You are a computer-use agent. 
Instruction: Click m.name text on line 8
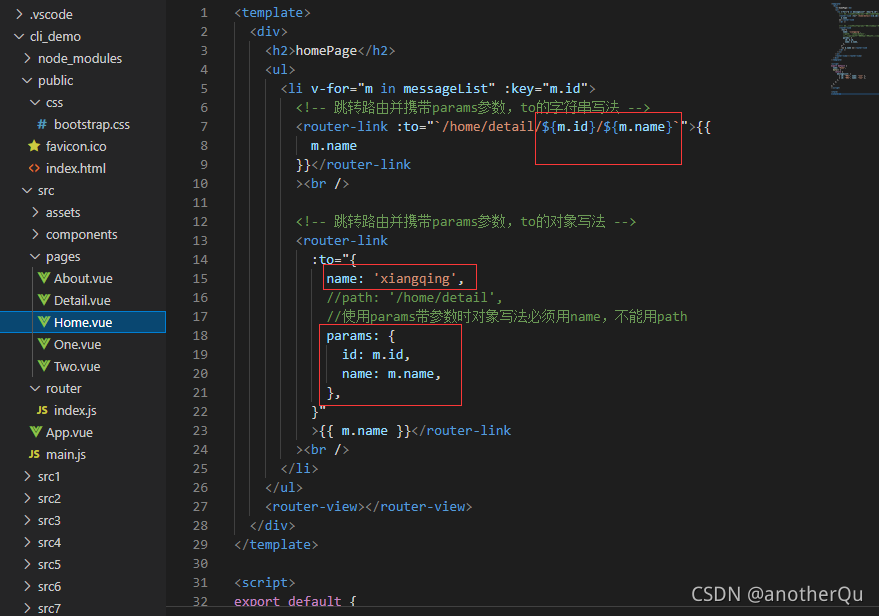(x=334, y=146)
